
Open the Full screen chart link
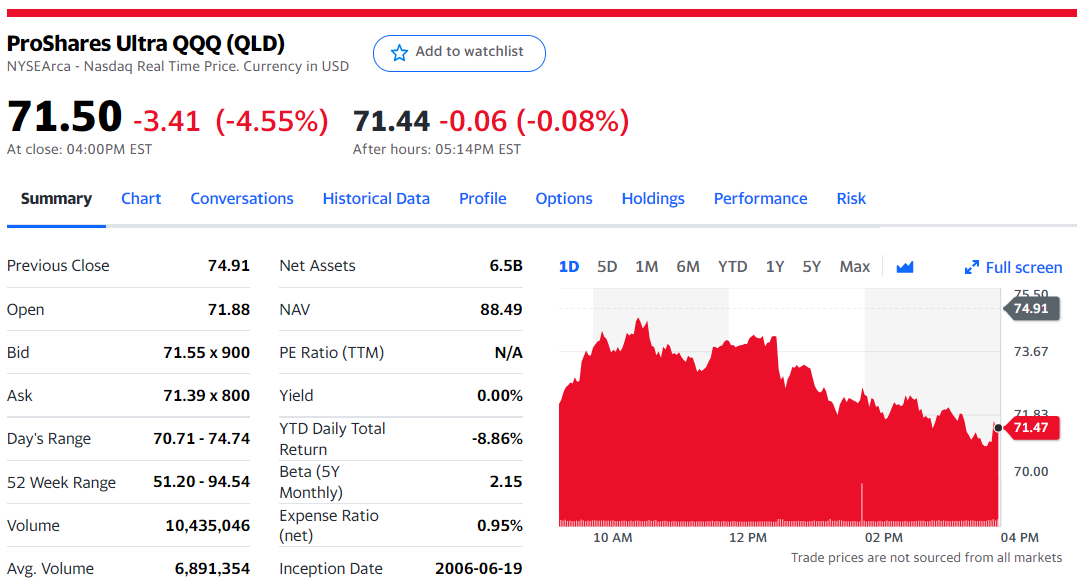point(1014,267)
